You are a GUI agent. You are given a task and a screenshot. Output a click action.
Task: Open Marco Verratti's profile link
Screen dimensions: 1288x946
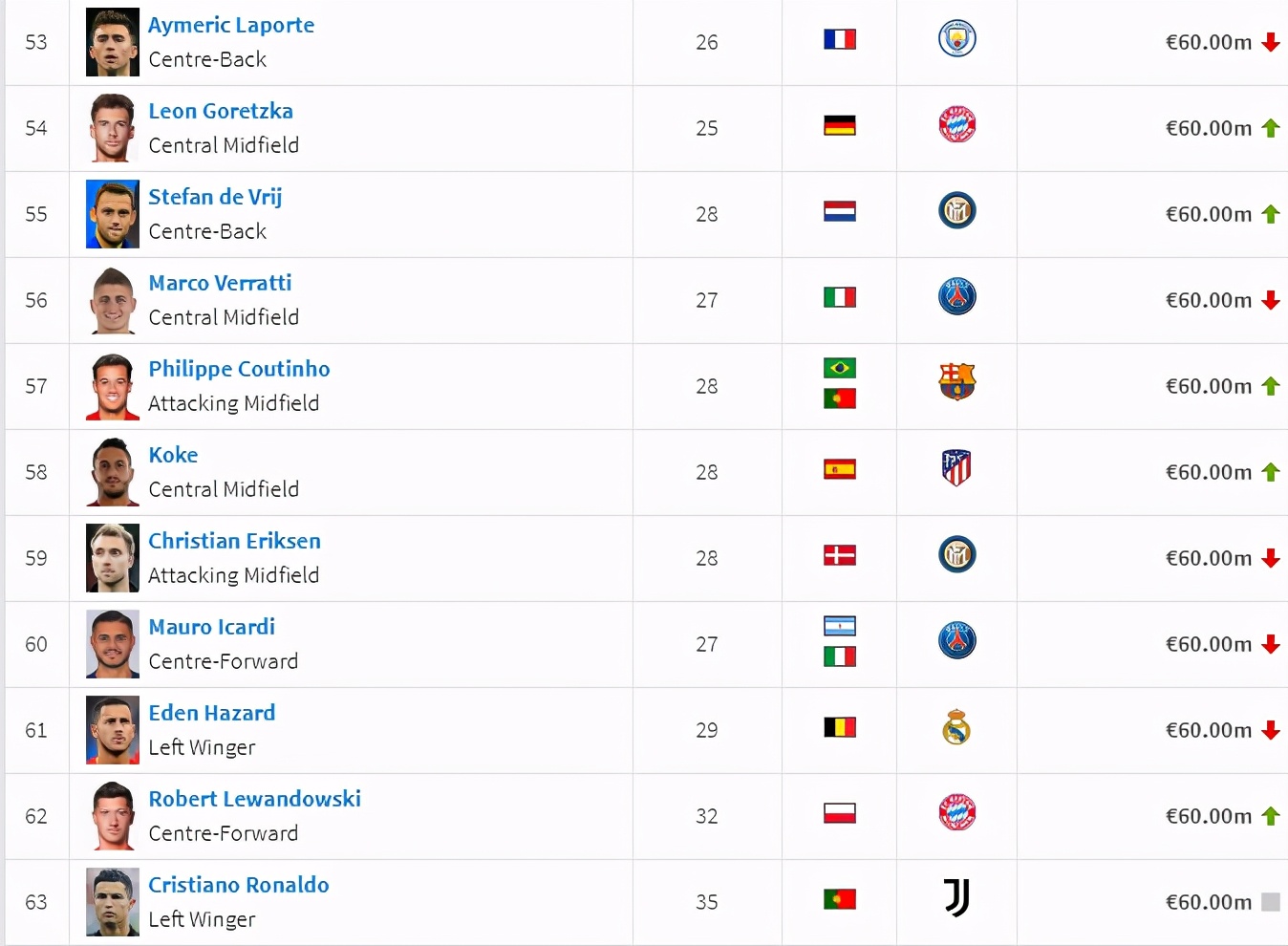pyautogui.click(x=220, y=283)
